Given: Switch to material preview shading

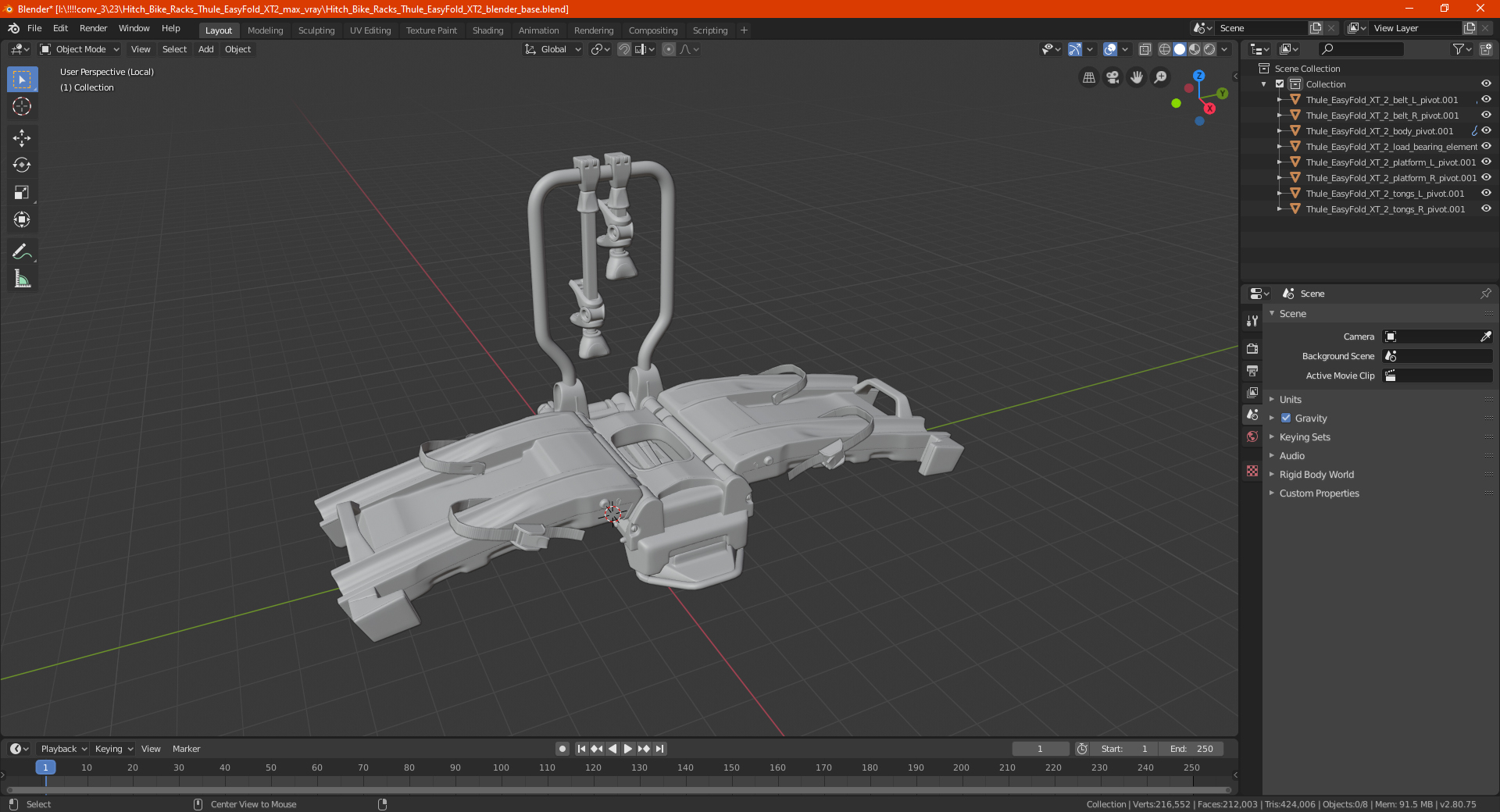Looking at the screenshot, I should pyautogui.click(x=1195, y=49).
